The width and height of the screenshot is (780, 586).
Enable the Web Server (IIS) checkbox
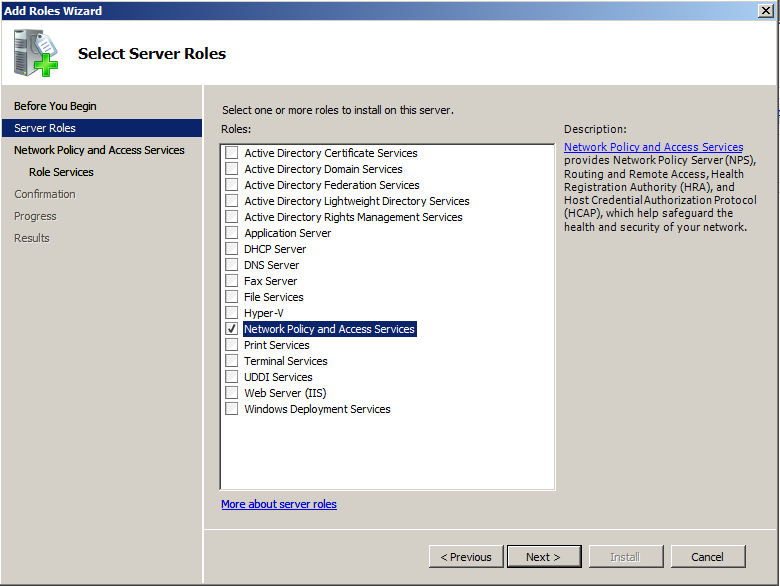click(x=231, y=392)
